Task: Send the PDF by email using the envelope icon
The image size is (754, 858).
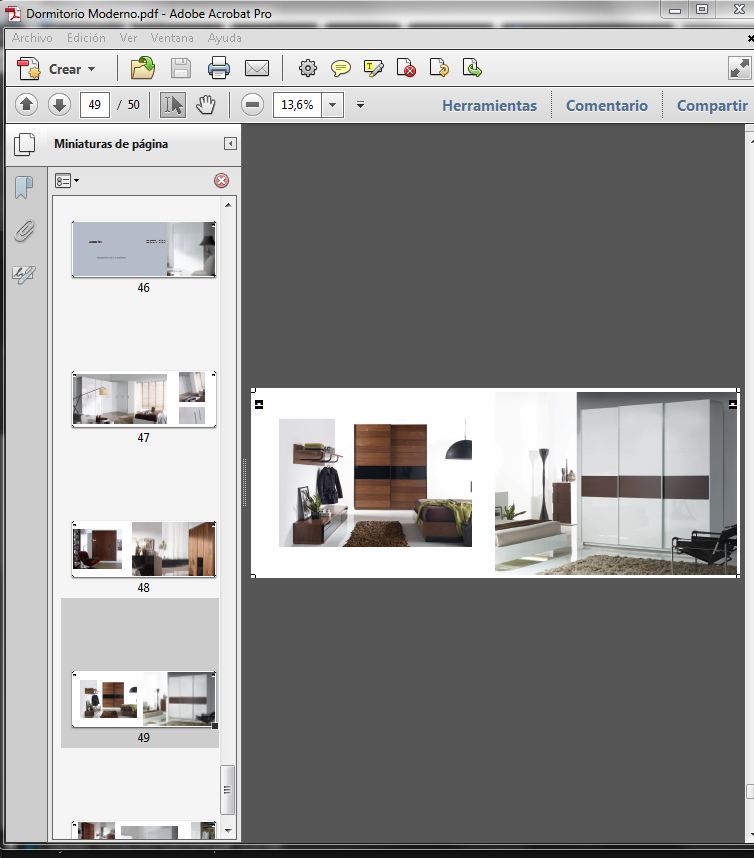Action: tap(257, 69)
